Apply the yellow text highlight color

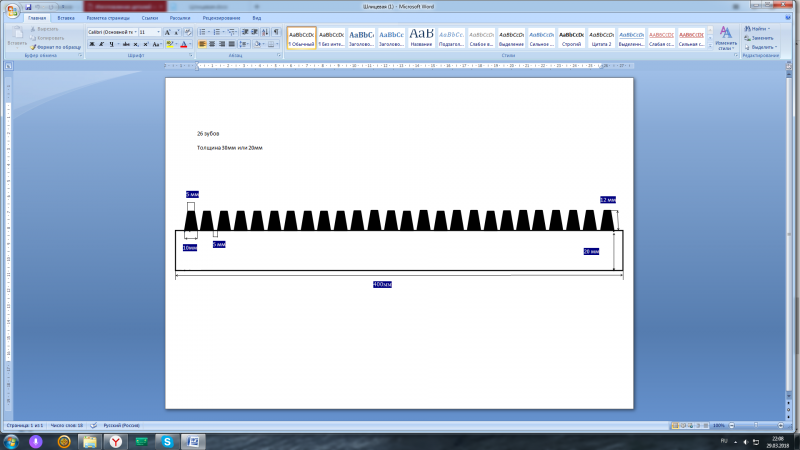[169, 44]
